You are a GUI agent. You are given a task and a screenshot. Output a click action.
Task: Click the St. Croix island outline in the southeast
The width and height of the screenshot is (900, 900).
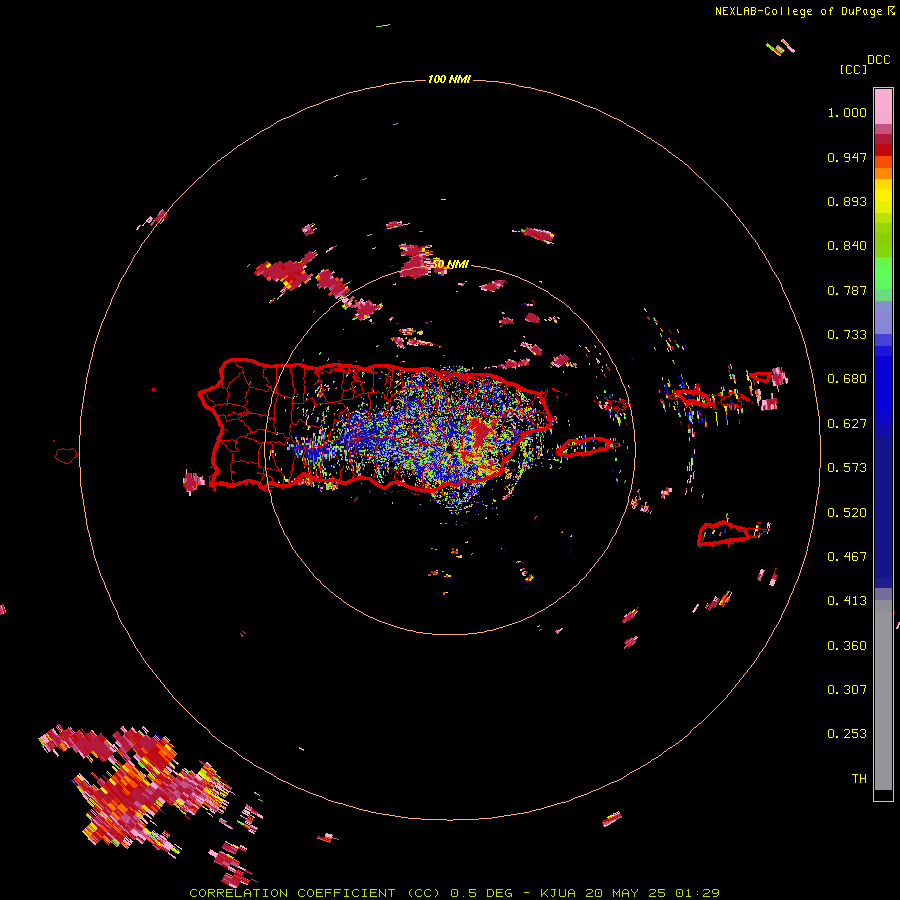tap(723, 534)
